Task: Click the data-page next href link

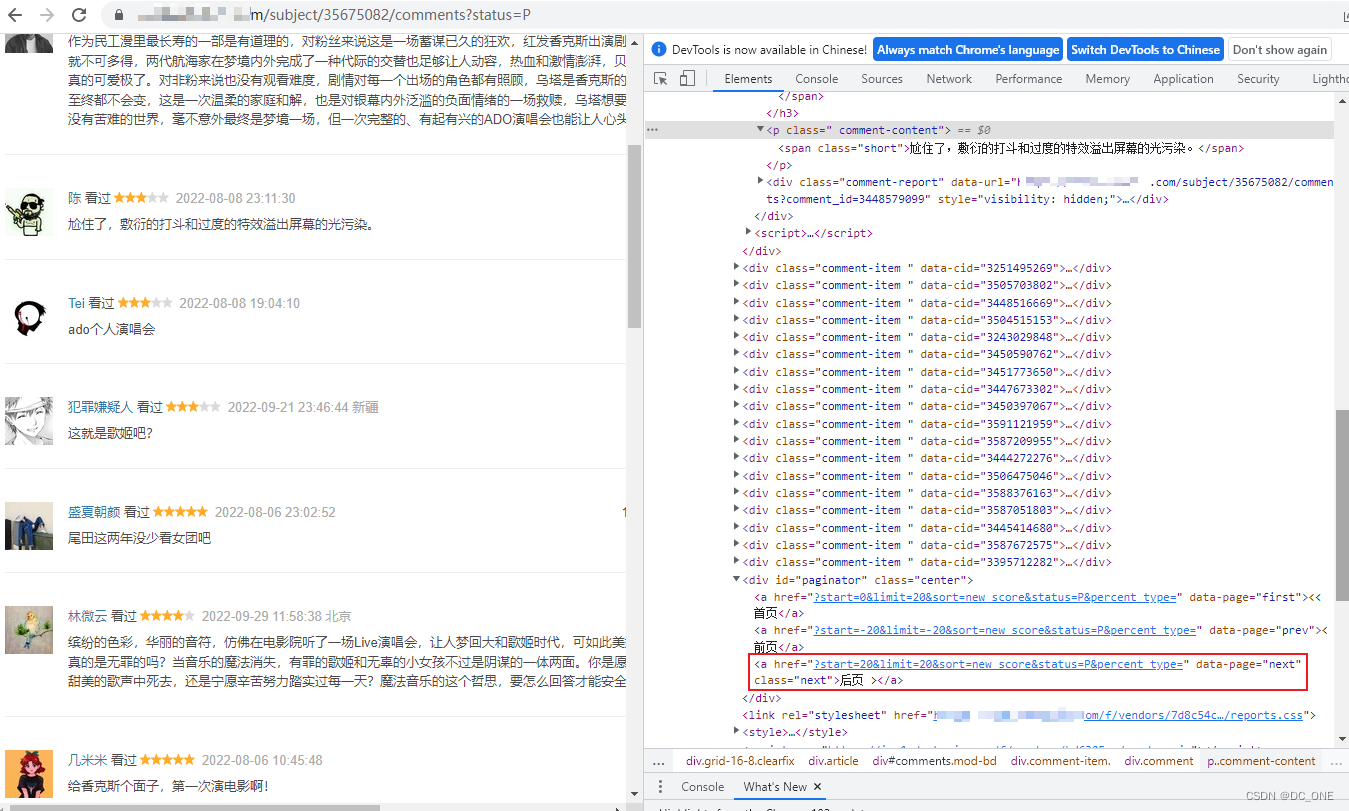Action: 999,664
